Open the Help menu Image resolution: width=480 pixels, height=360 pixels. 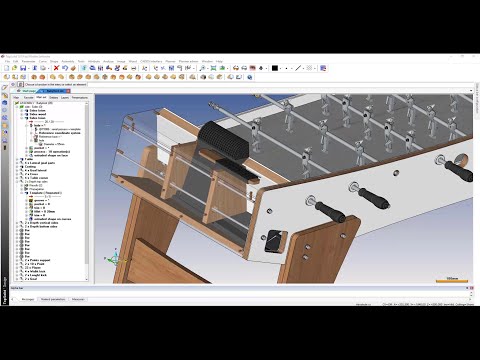pos(219,61)
